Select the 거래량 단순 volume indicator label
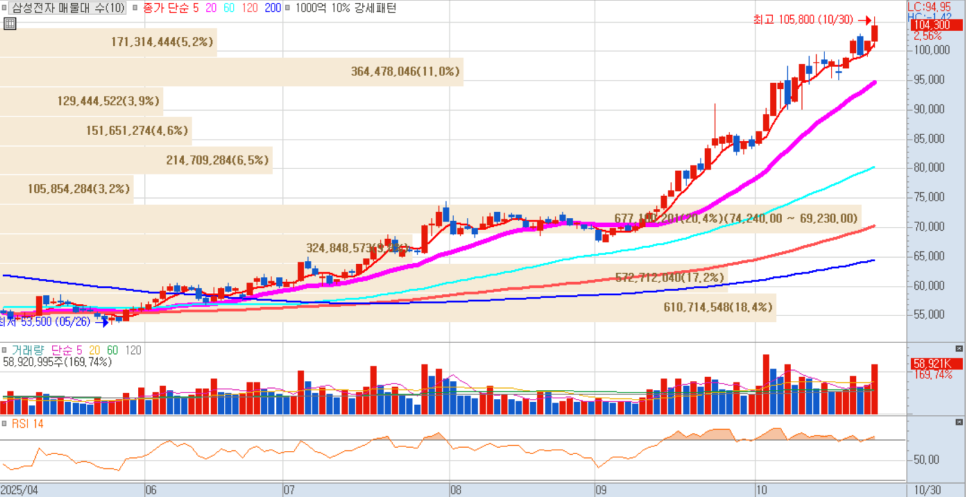Image resolution: width=966 pixels, height=497 pixels. pyautogui.click(x=42, y=350)
